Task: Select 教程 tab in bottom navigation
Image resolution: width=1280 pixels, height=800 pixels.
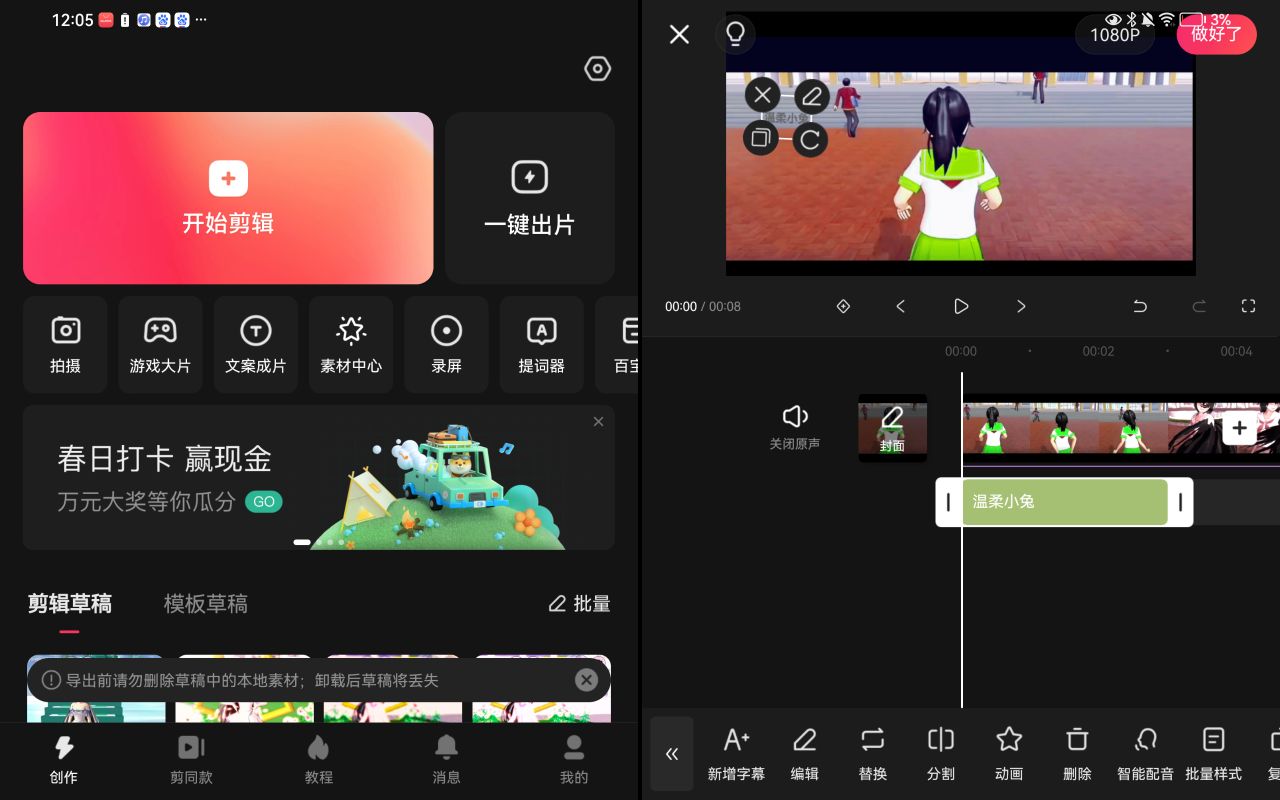Action: [x=319, y=761]
